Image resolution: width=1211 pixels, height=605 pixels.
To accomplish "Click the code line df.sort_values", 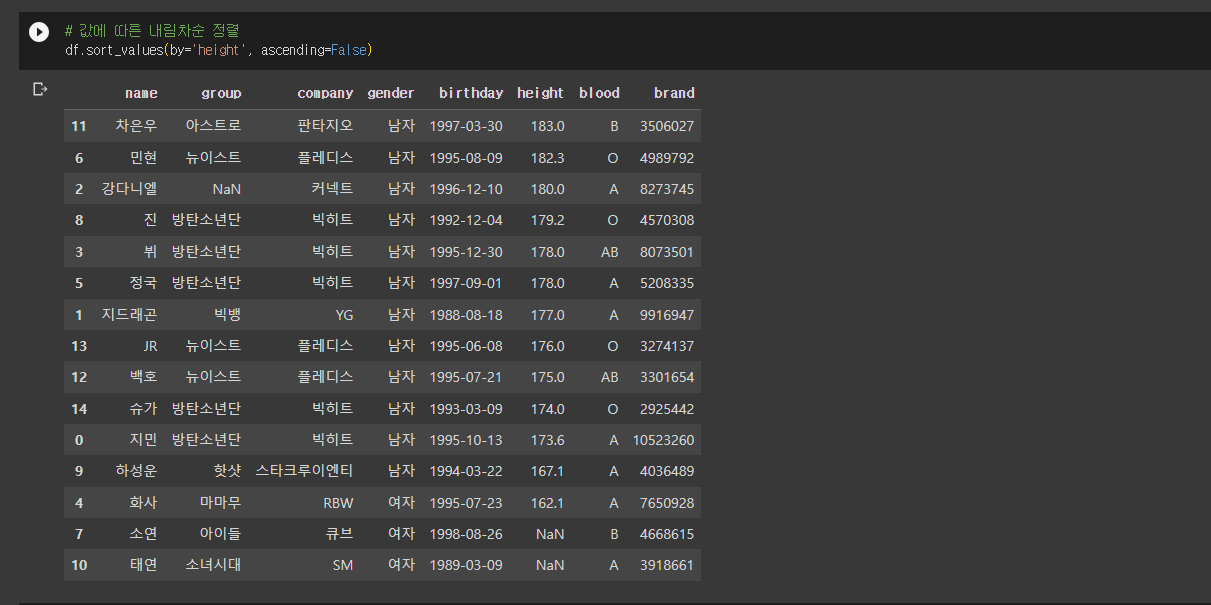I will coord(219,49).
